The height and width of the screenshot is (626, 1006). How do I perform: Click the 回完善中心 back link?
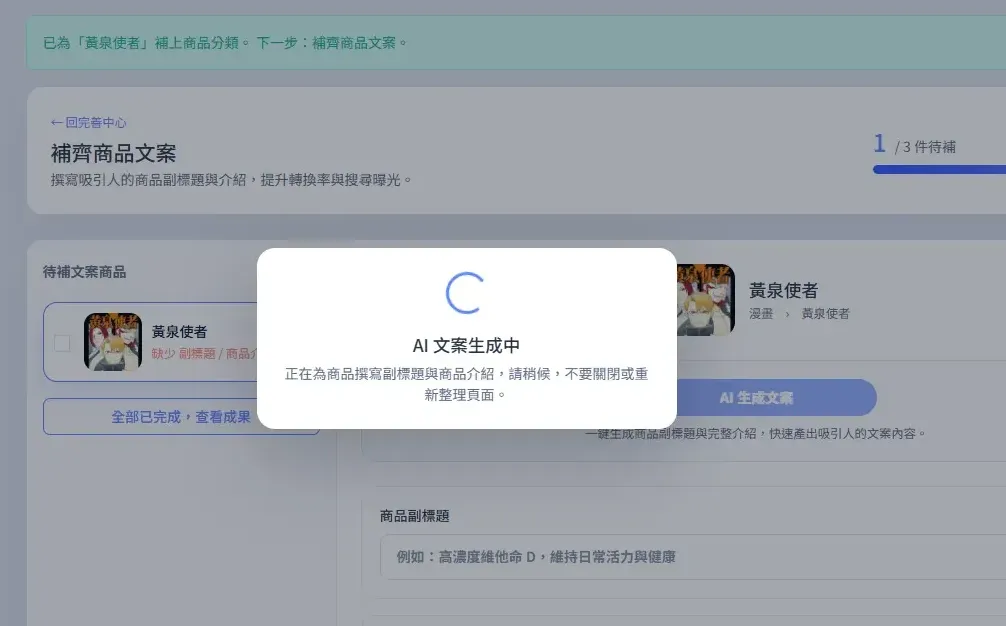(x=89, y=122)
